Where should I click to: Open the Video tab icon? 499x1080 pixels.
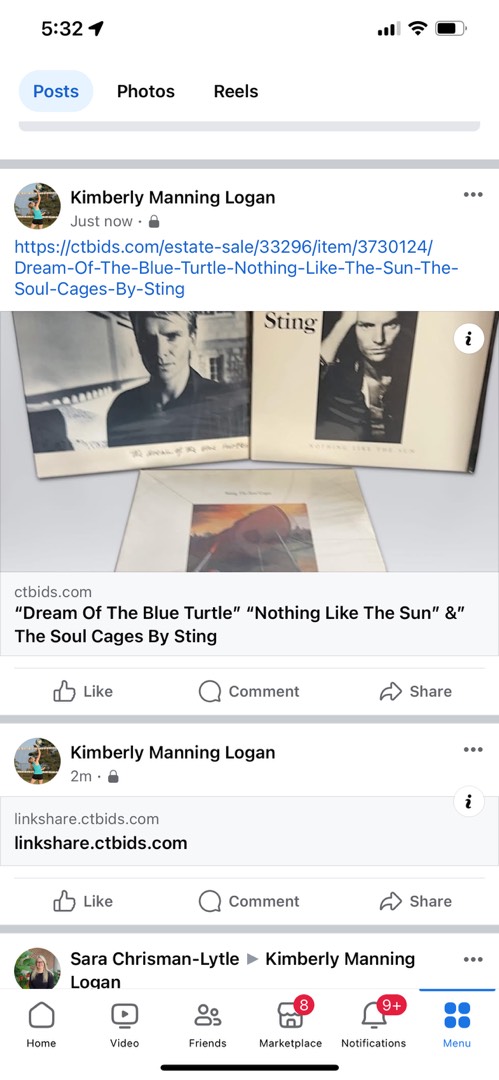pos(124,1024)
